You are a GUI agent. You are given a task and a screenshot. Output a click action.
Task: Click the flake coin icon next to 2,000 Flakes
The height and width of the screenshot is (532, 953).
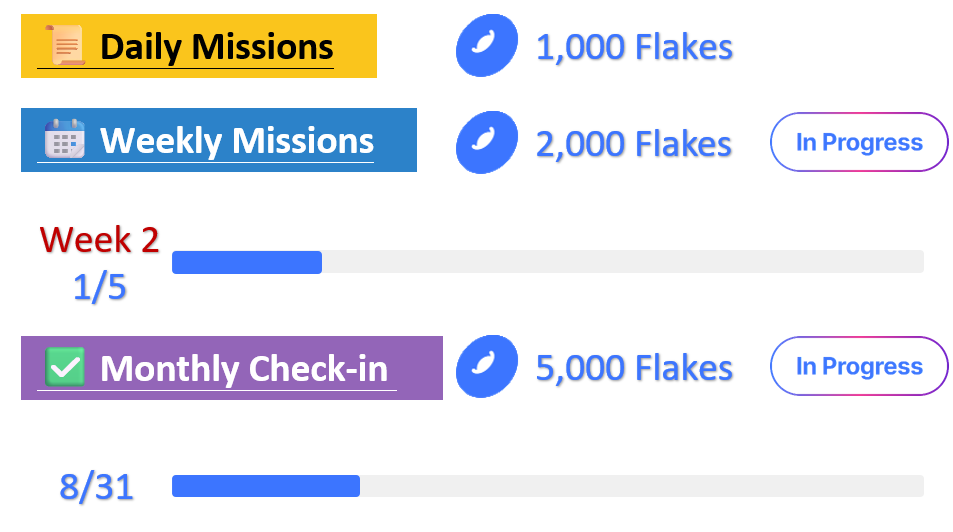(487, 142)
